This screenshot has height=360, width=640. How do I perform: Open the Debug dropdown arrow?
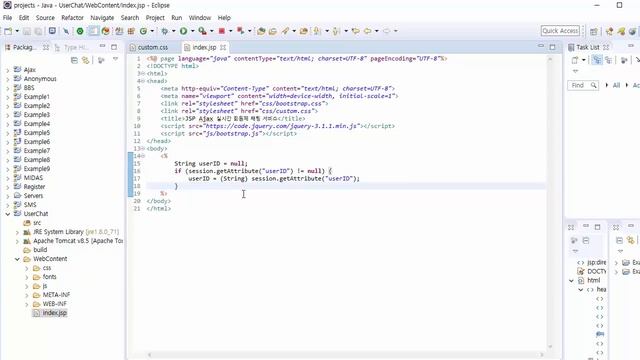173,31
